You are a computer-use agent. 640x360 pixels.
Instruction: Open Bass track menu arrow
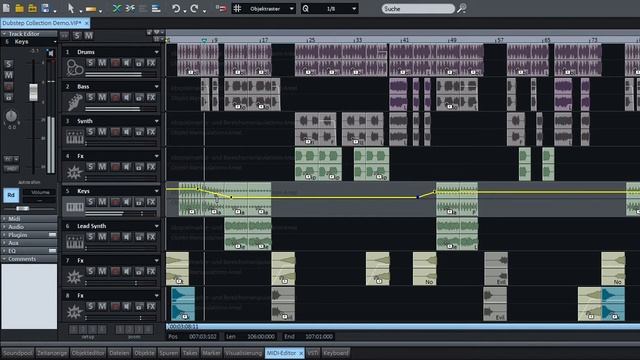(x=156, y=87)
